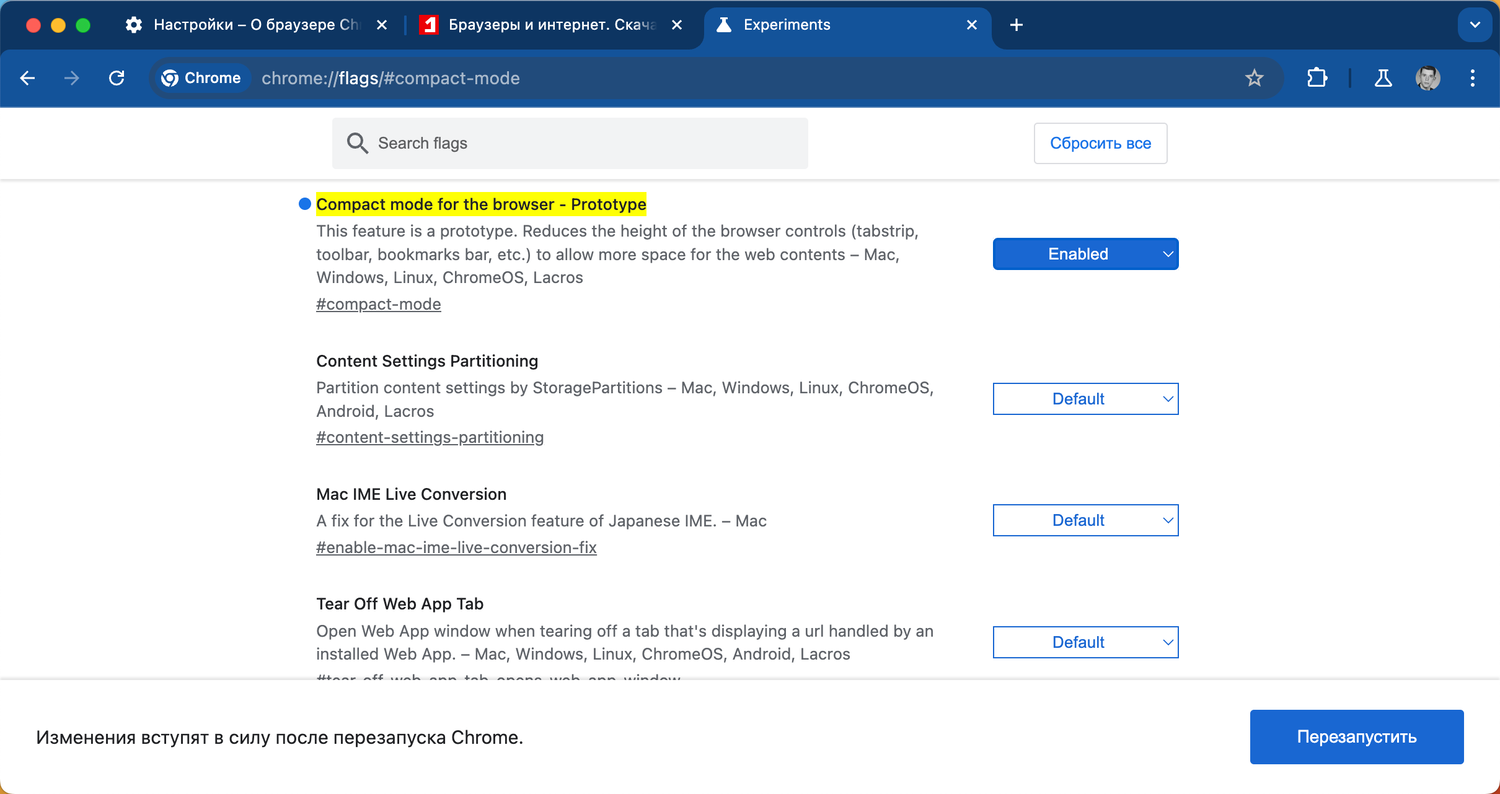The height and width of the screenshot is (794, 1500).
Task: Open the Chrome three-dot menu
Action: tap(1472, 78)
